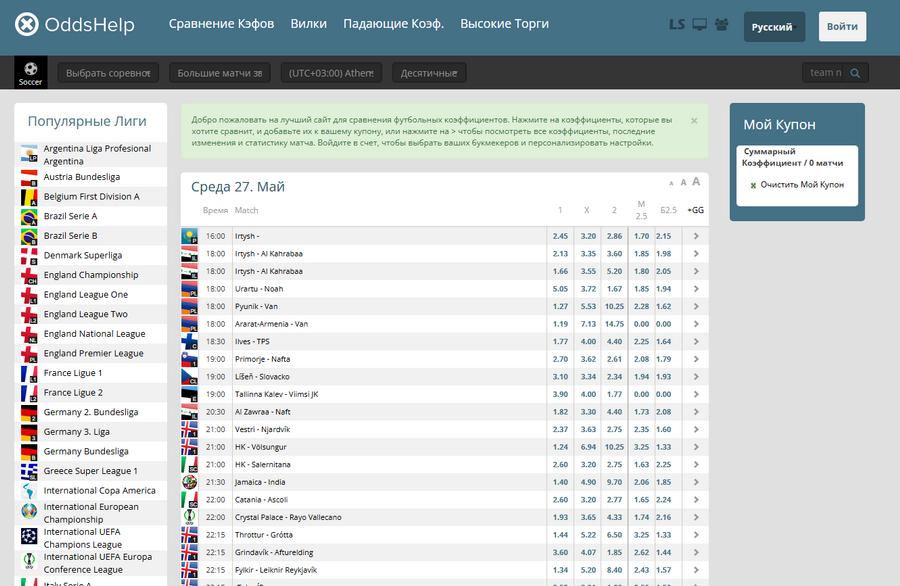Select home odds 1.93 for Crystal Palace
900x586 pixels.
click(x=560, y=517)
